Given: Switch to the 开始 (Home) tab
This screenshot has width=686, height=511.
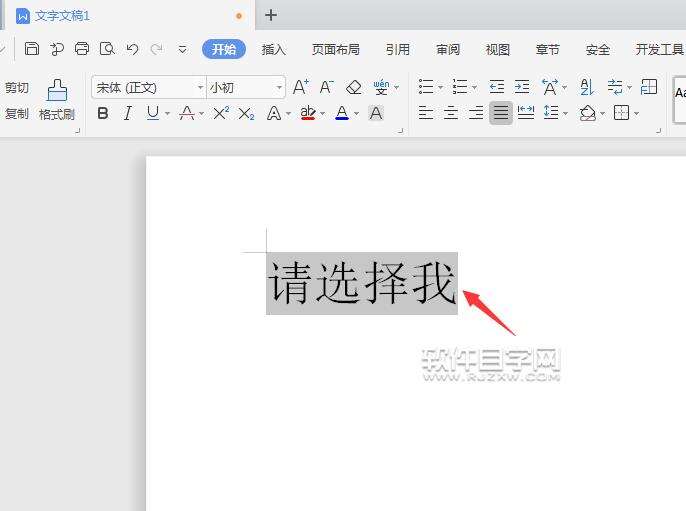Looking at the screenshot, I should (x=224, y=49).
